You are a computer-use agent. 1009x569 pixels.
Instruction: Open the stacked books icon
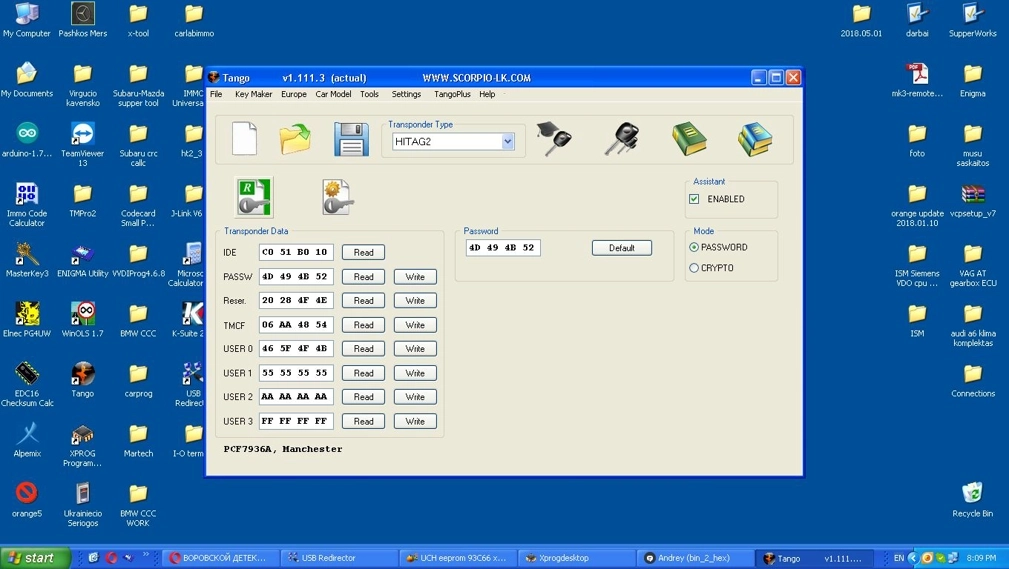click(x=755, y=139)
